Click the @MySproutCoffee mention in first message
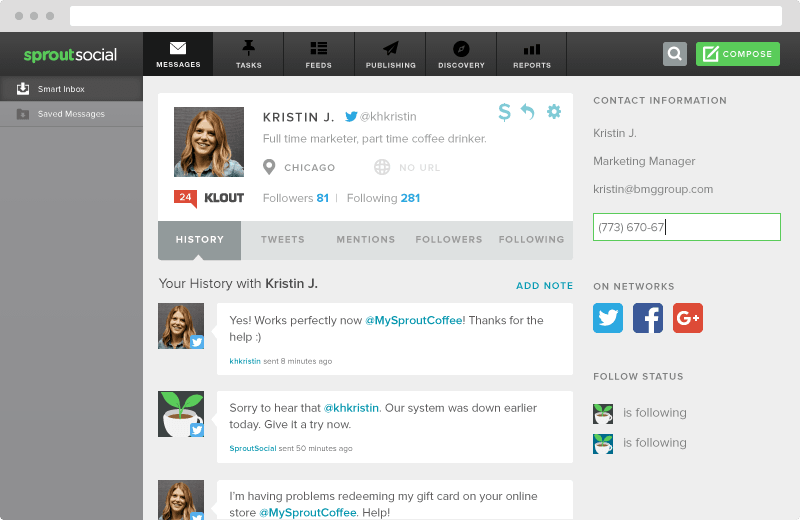This screenshot has height=520, width=800. 415,320
